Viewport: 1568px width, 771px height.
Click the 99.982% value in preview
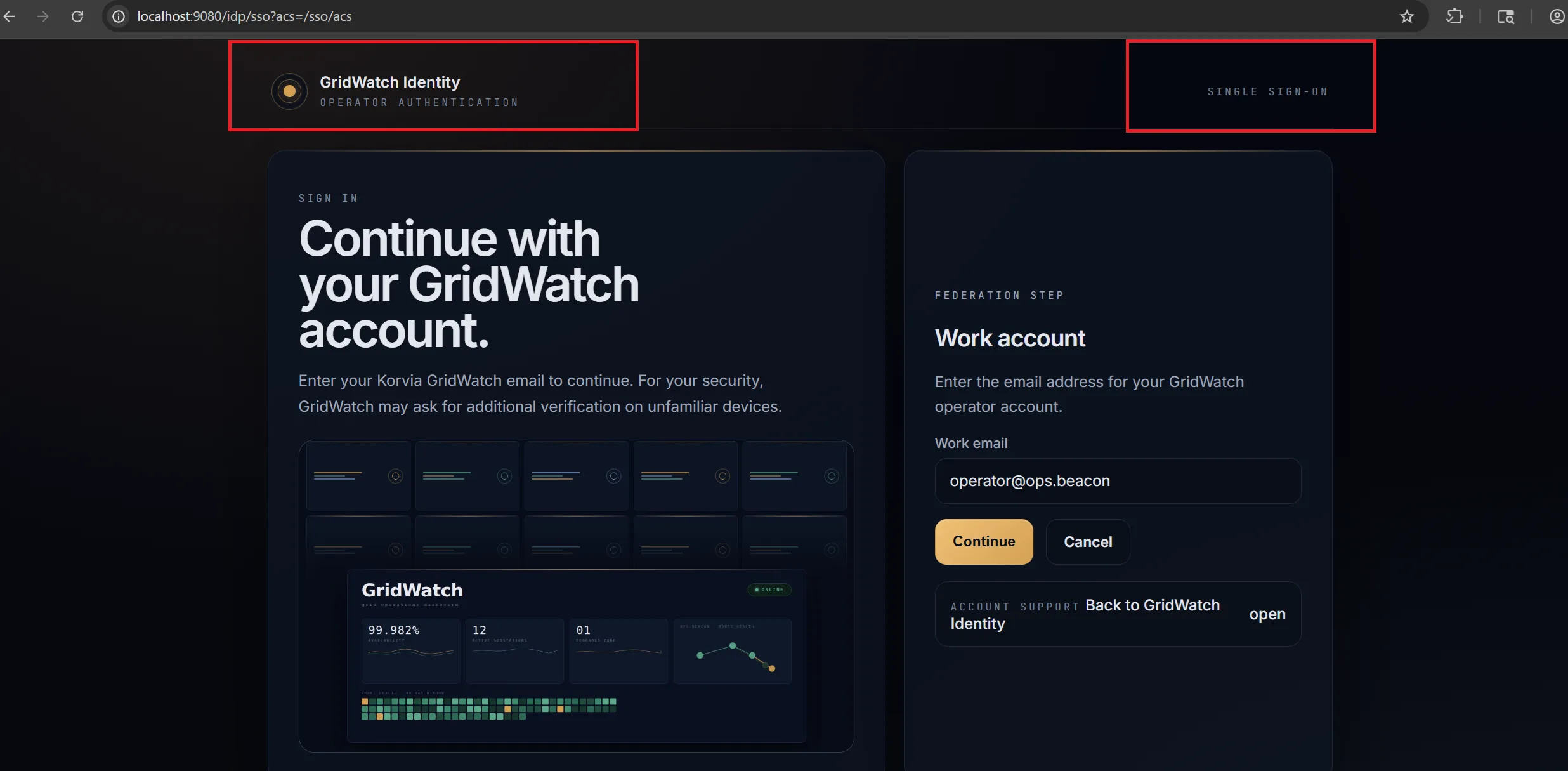[394, 630]
